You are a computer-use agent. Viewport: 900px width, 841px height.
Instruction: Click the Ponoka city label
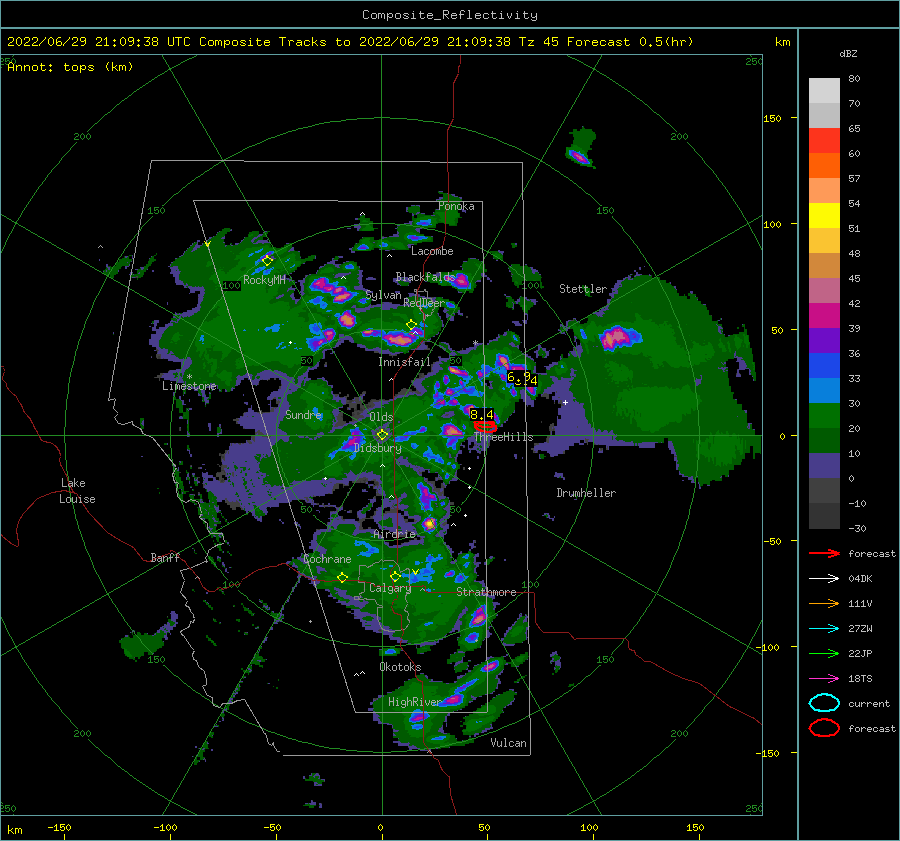coord(456,206)
